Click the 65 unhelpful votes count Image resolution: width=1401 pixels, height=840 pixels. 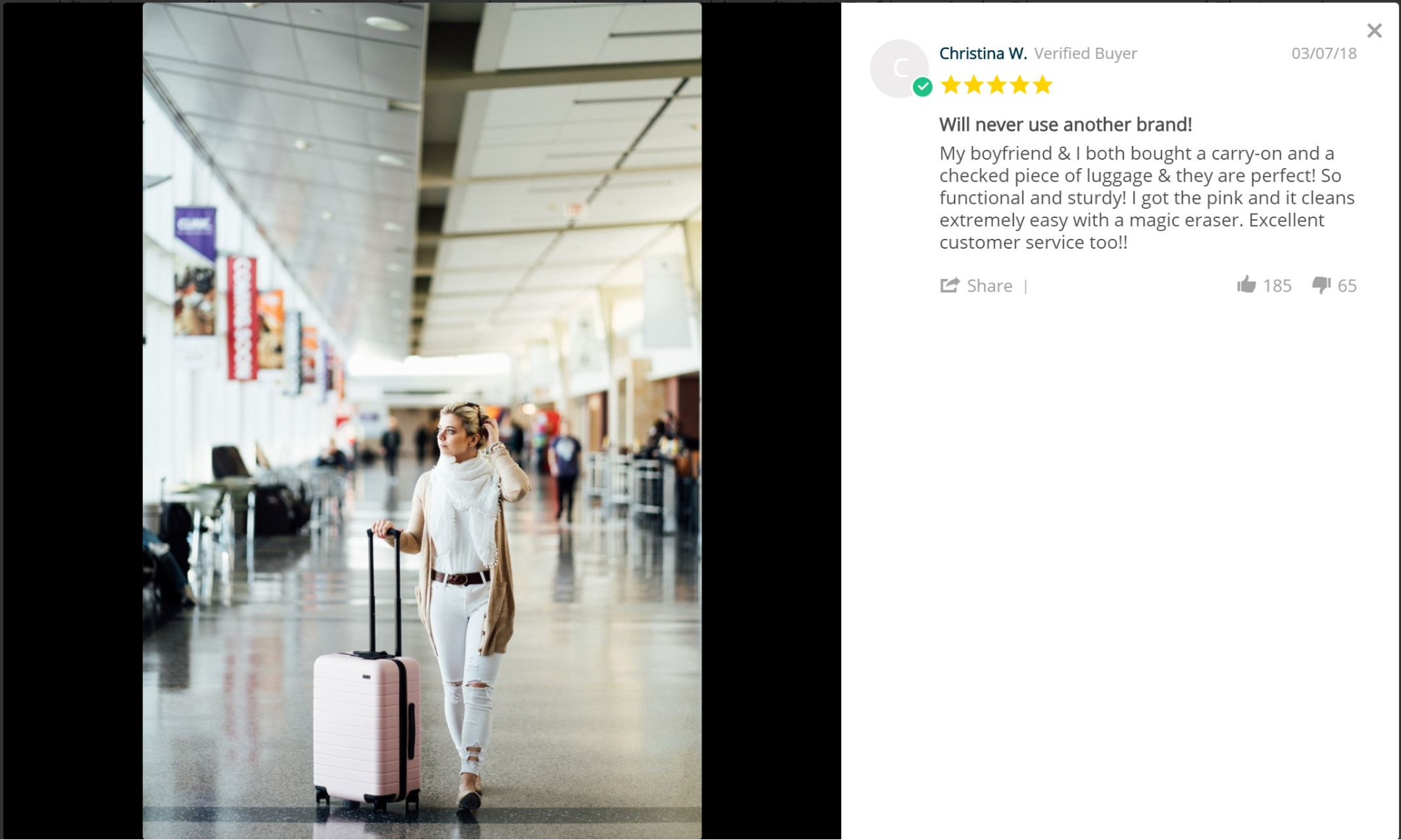coord(1347,286)
